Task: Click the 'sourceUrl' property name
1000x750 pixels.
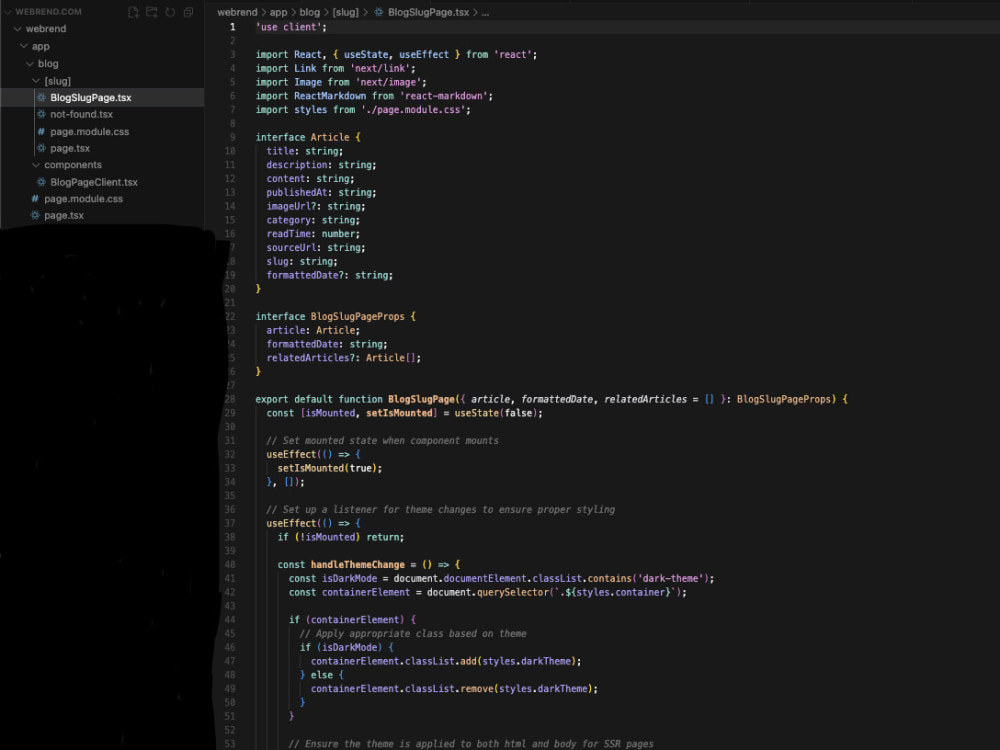Action: (x=291, y=247)
